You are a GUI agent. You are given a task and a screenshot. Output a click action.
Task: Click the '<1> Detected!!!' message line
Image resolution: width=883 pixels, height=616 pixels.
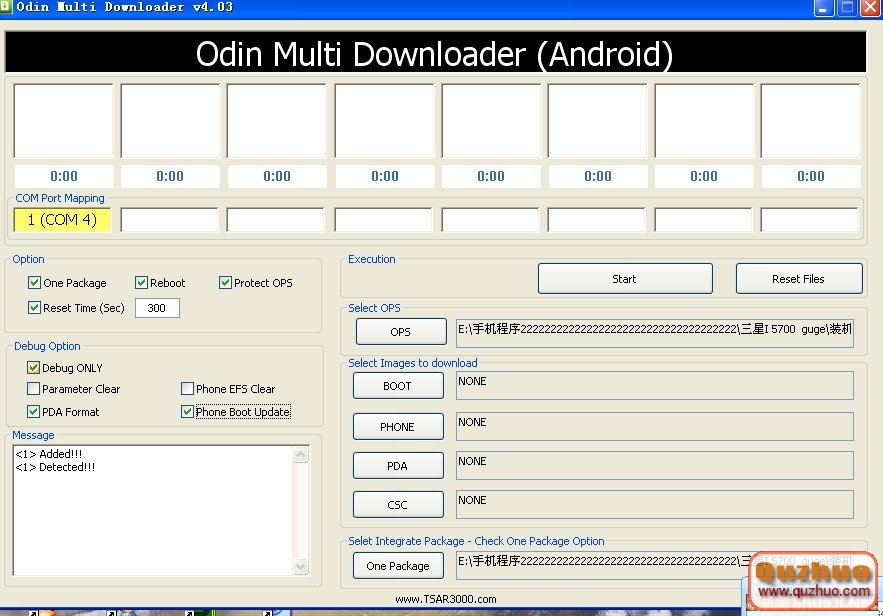pos(55,467)
